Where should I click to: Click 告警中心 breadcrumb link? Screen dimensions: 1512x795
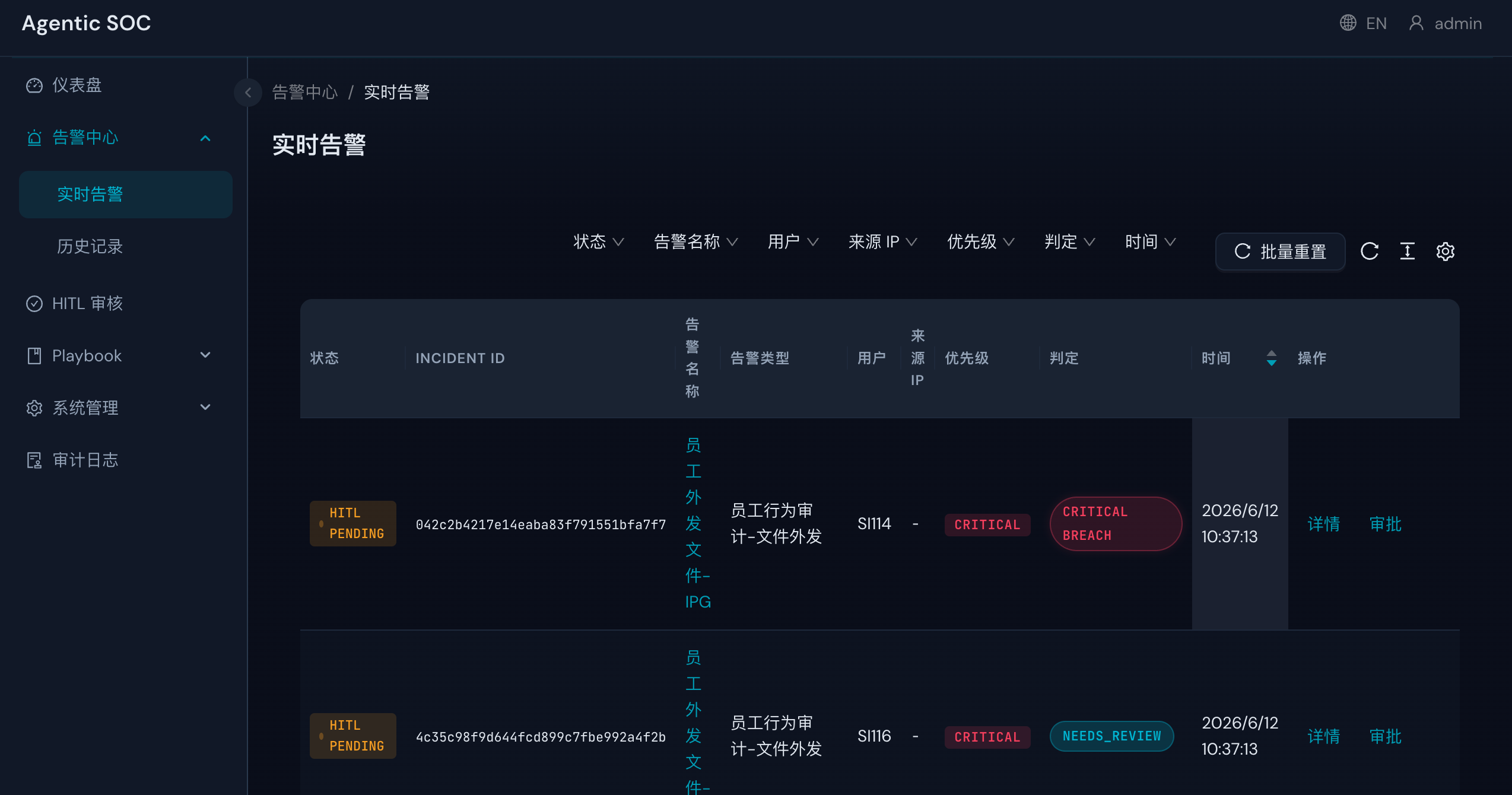tap(305, 93)
